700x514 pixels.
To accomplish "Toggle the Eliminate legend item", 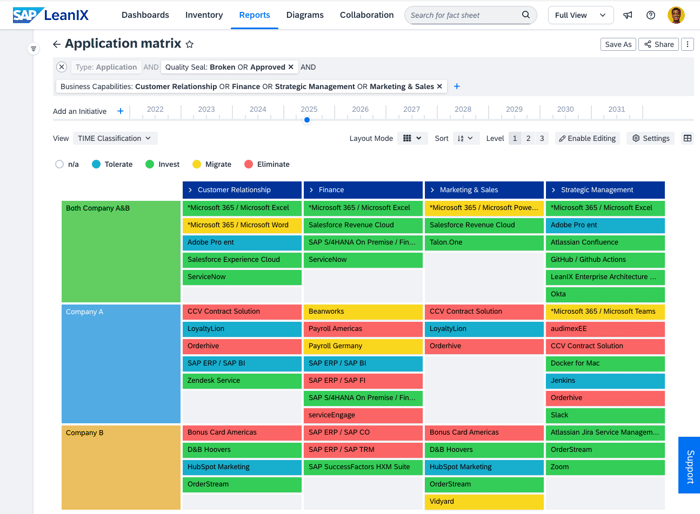I will [267, 164].
